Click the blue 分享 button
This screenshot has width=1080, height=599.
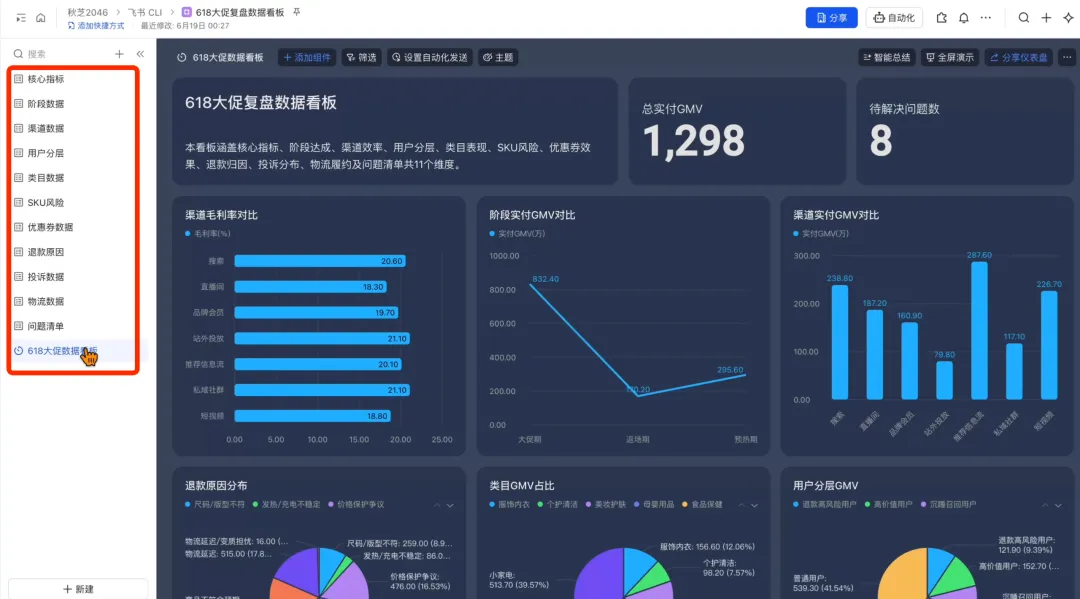point(831,18)
